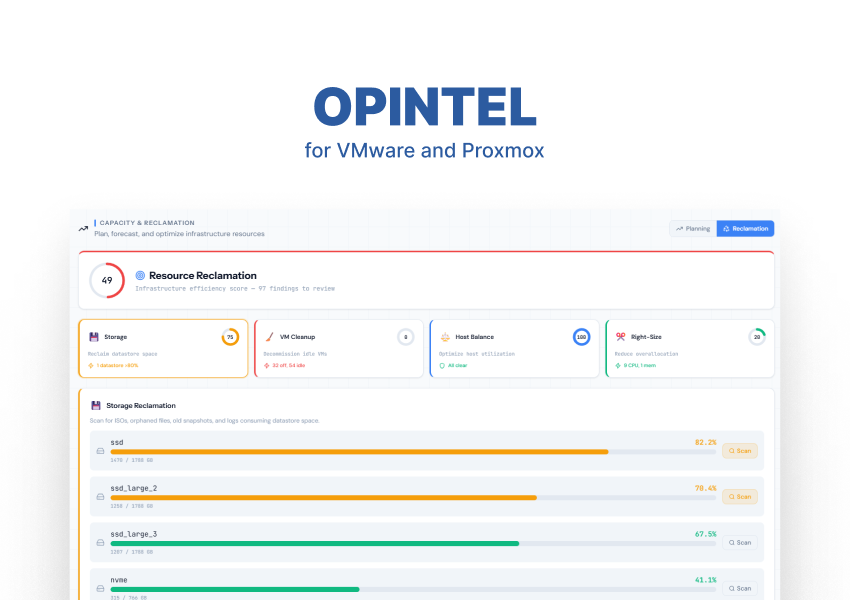
Task: Click the ssd_large_2 usage progress bar
Action: [x=413, y=498]
